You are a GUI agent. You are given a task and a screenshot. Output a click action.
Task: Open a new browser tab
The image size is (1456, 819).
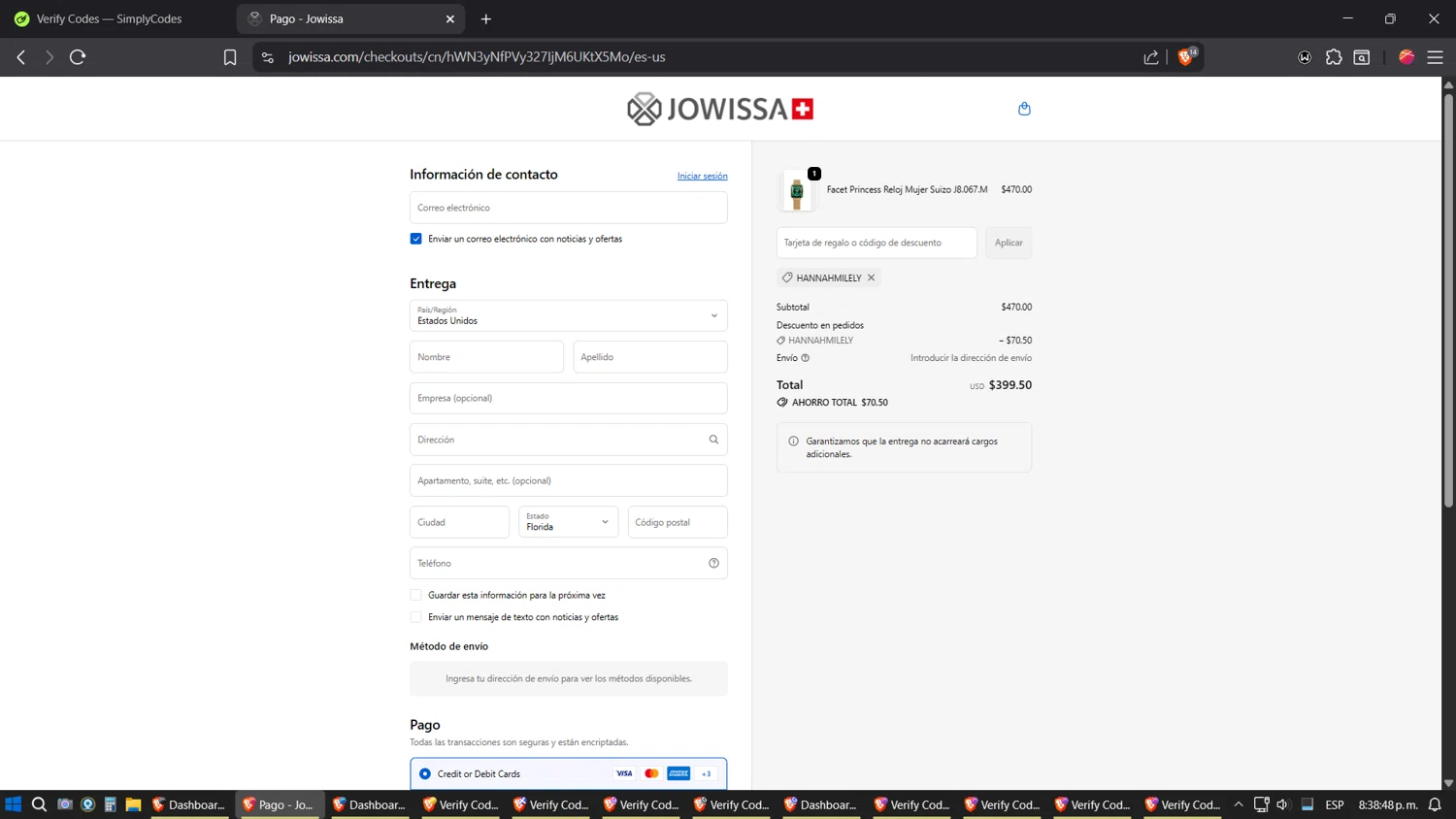(x=486, y=18)
